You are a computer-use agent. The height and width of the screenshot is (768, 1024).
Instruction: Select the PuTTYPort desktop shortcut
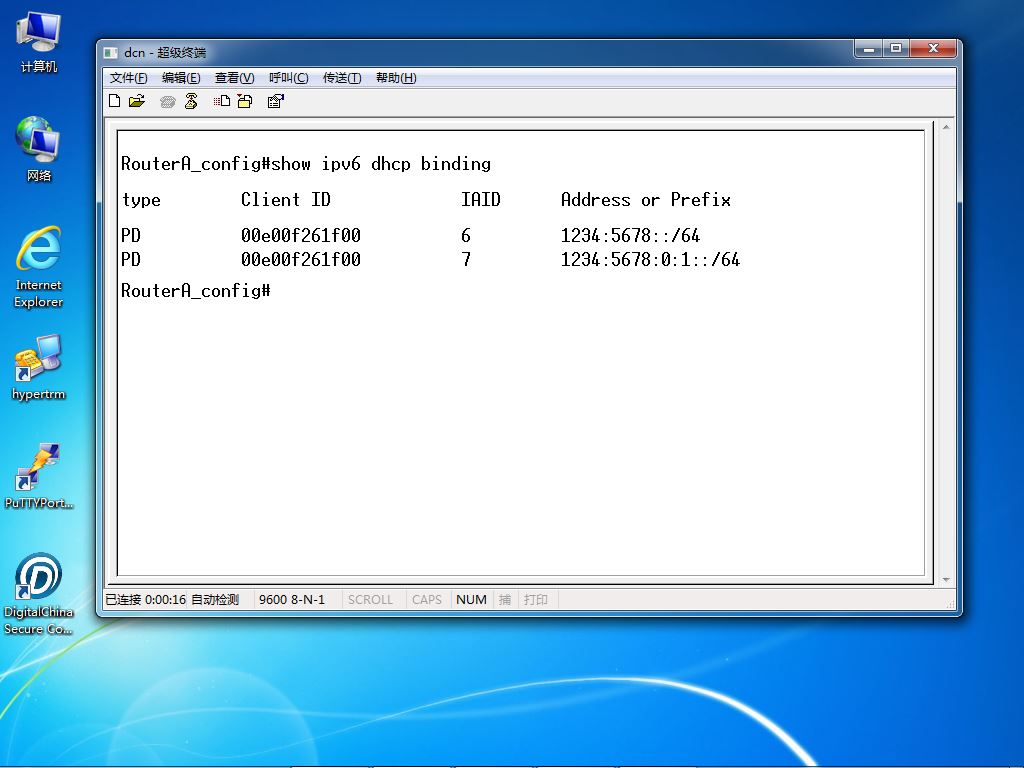tap(39, 476)
